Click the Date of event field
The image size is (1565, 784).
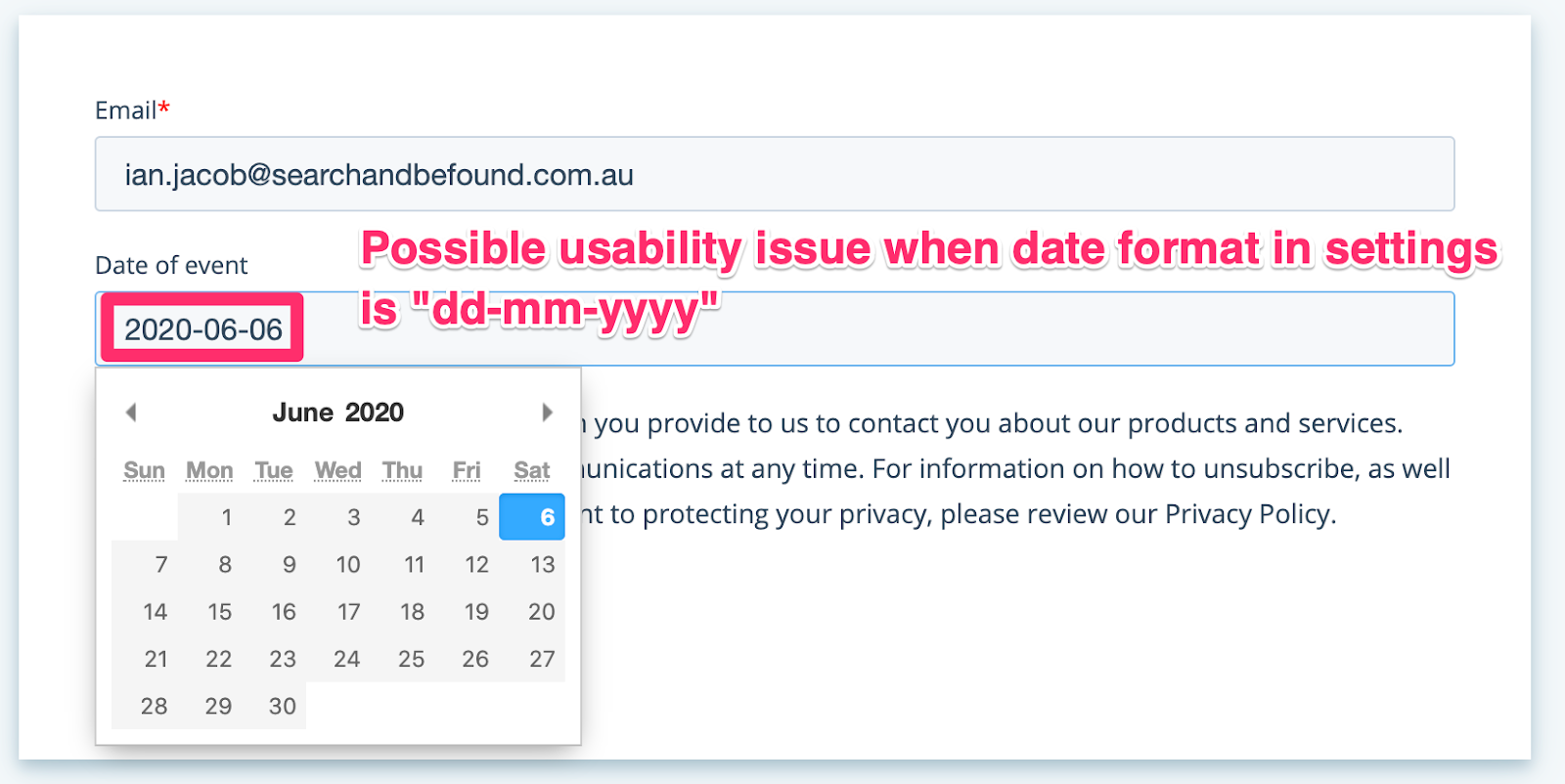pyautogui.click(x=871, y=329)
